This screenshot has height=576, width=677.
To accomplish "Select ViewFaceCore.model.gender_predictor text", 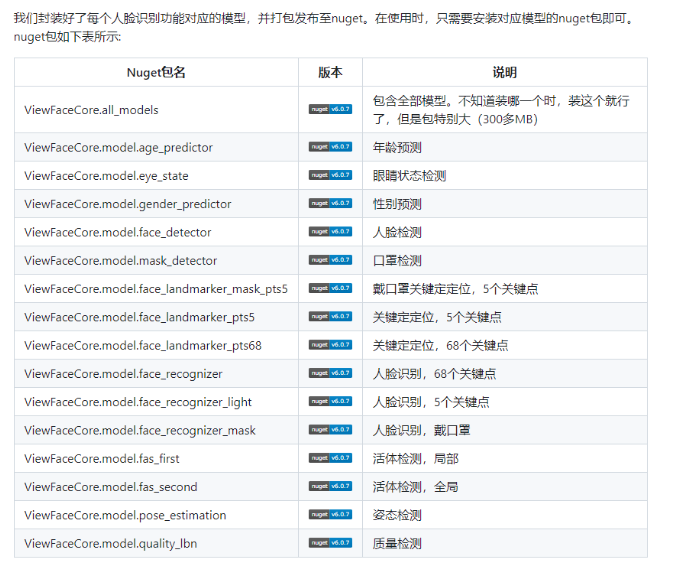I will 128,204.
